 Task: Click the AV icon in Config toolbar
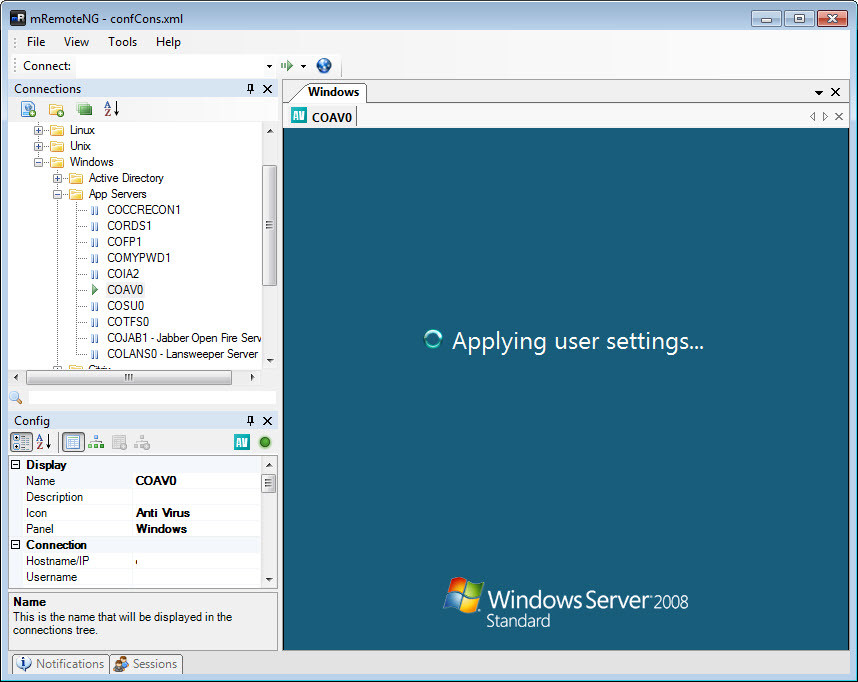[241, 442]
